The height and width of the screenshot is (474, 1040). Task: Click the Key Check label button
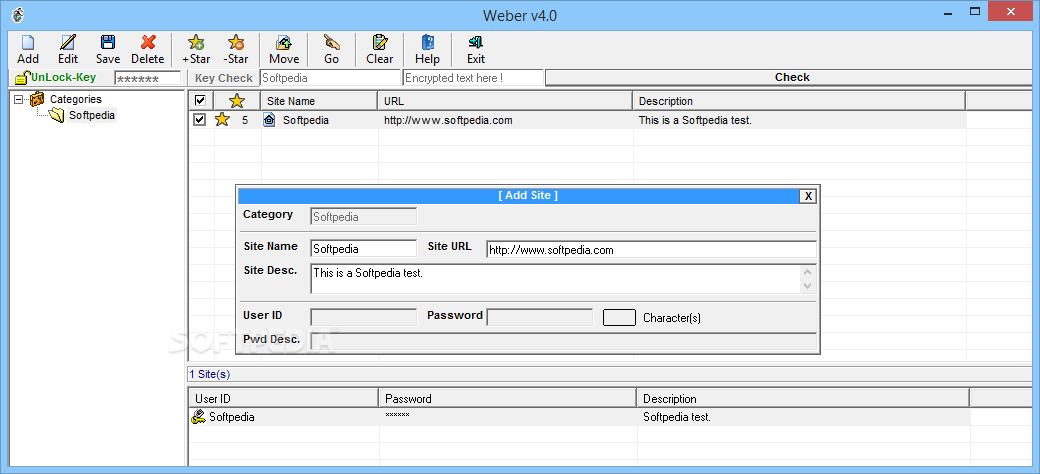[x=224, y=78]
